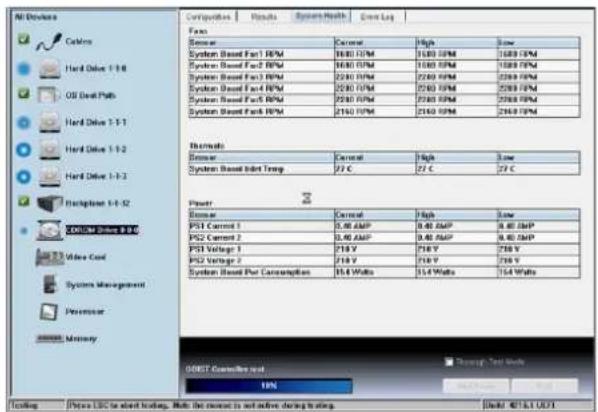Switch to the Results tab

tap(264, 17)
